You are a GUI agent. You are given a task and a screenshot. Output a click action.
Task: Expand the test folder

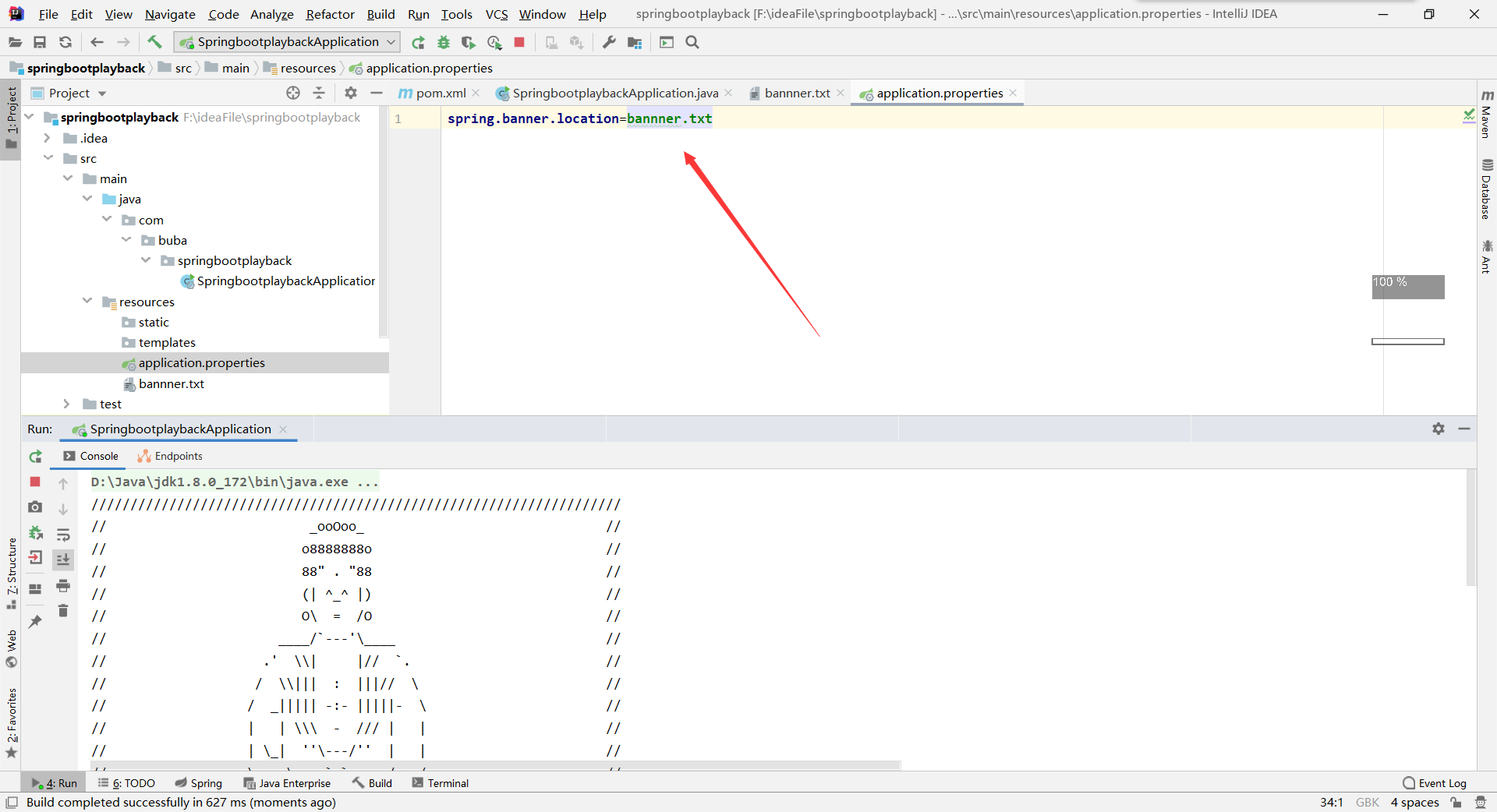[x=66, y=404]
